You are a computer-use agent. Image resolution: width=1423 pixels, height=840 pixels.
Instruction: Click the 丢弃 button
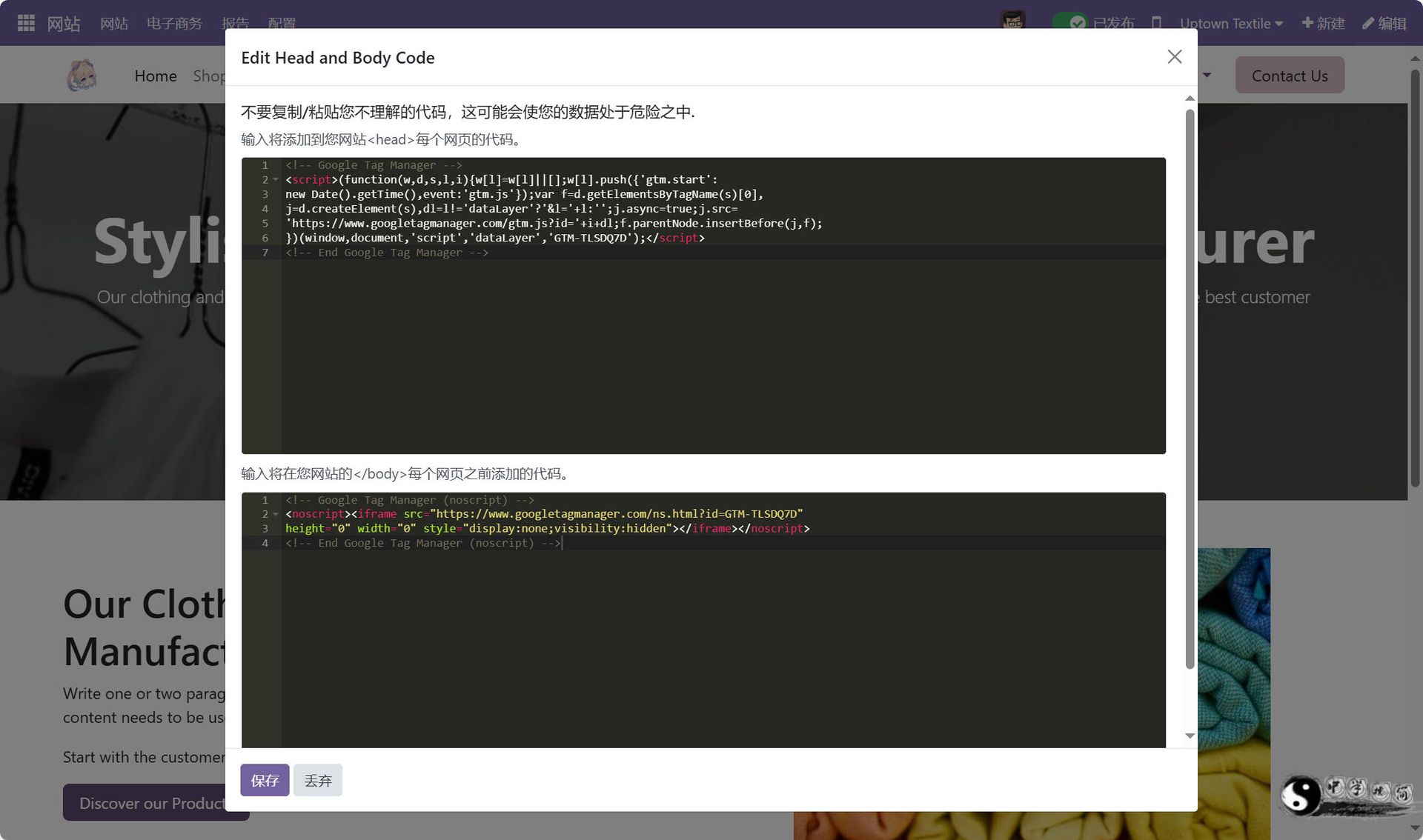click(318, 780)
